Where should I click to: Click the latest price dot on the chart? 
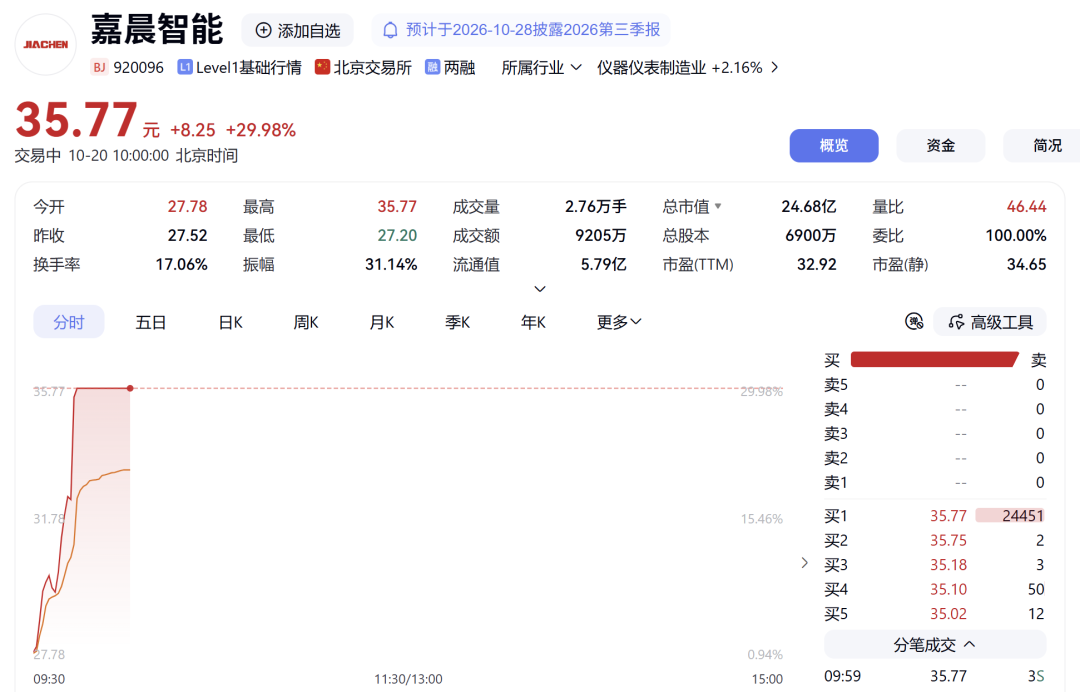click(x=130, y=388)
